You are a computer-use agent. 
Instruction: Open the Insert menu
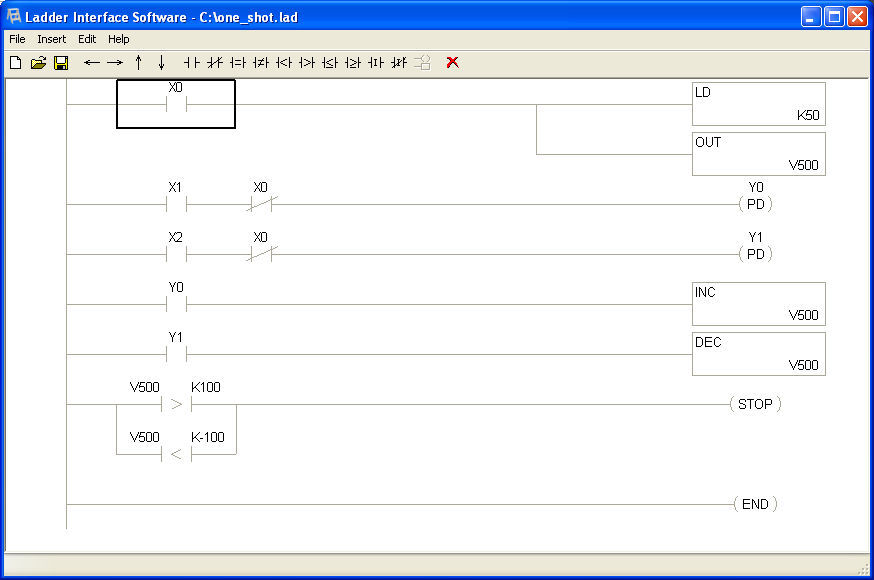tap(51, 39)
